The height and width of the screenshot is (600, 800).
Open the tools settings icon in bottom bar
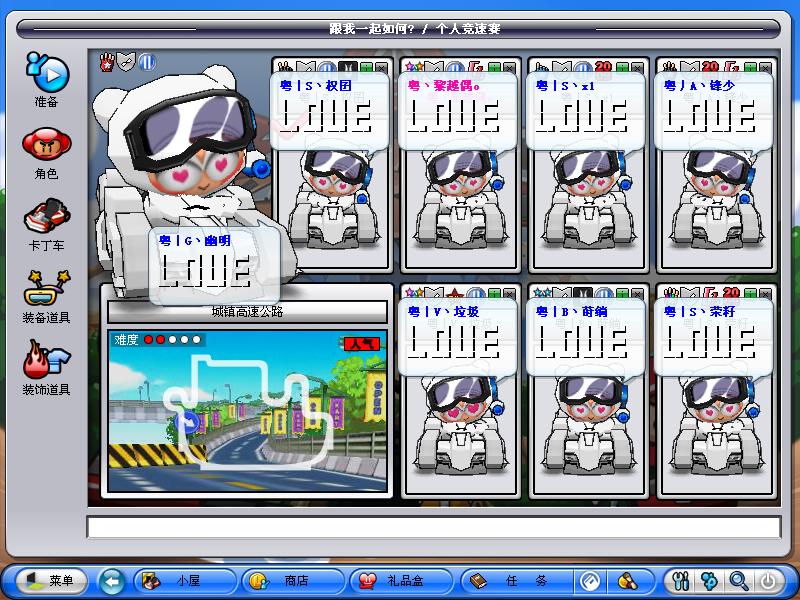(x=682, y=580)
